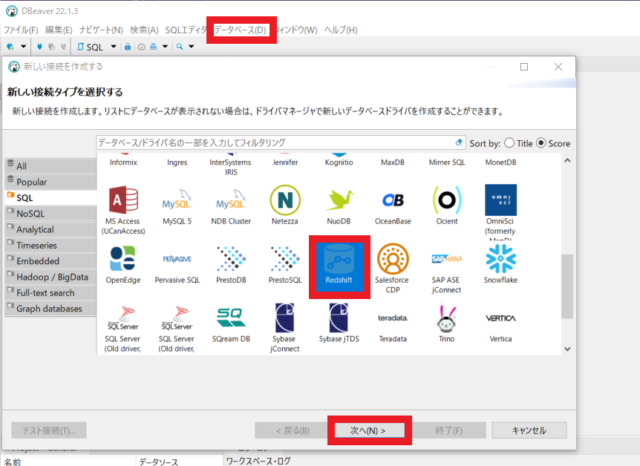Image resolution: width=640 pixels, height=466 pixels.
Task: Select the PrestoDB driver icon
Action: click(x=231, y=259)
